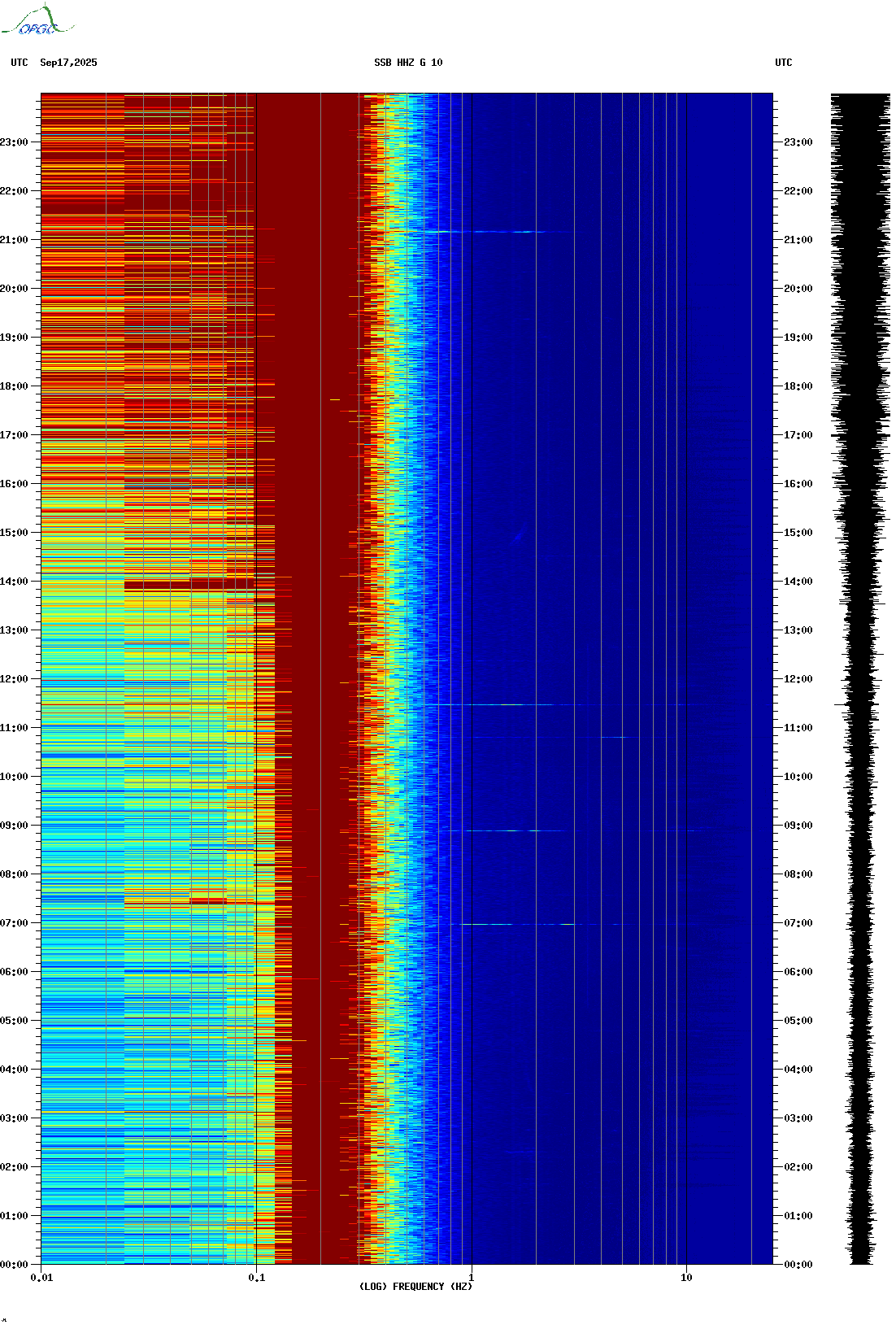Click the 0.01 frequency axis label

tap(41, 1278)
